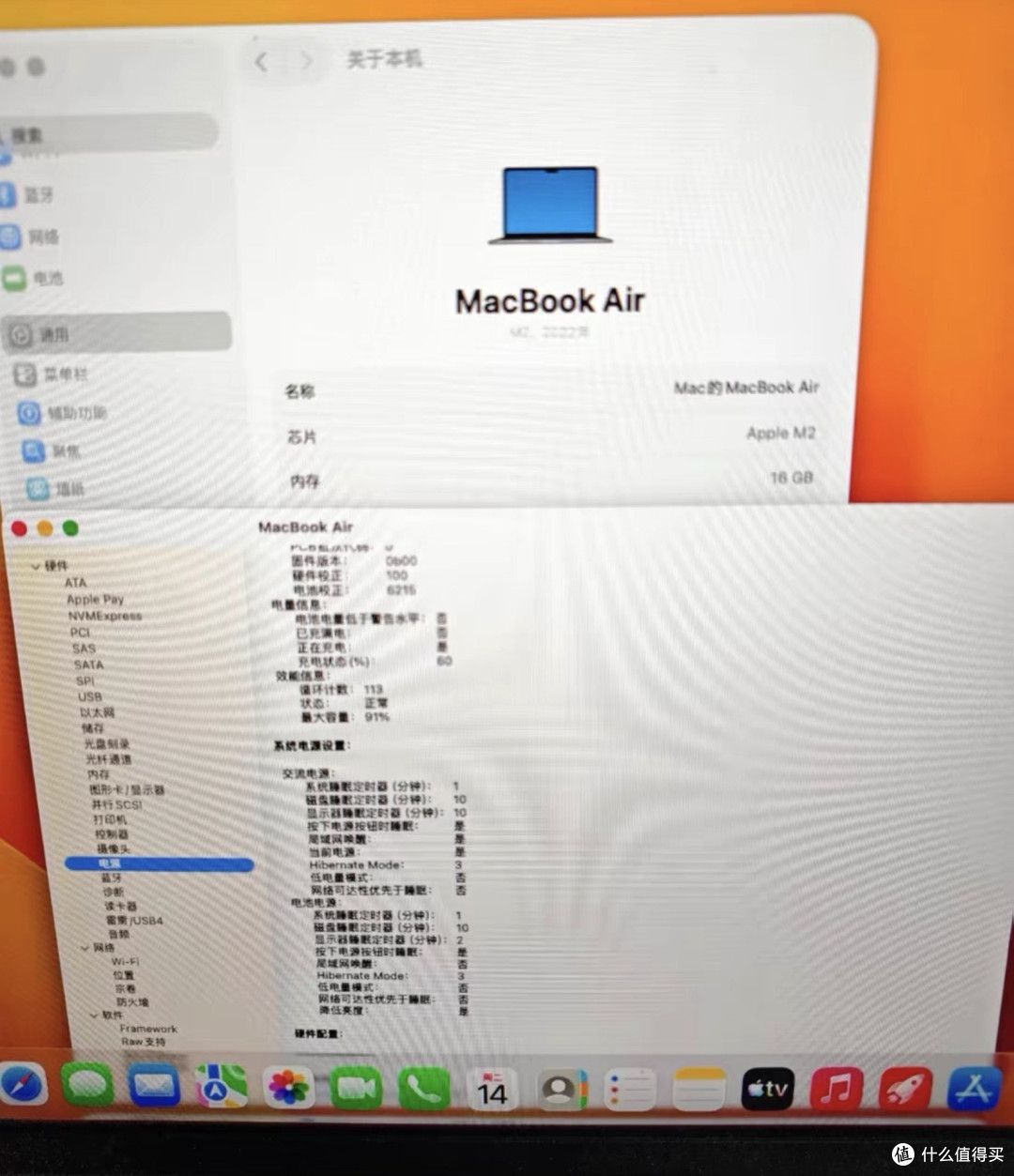Viewport: 1014px width, 1176px height.
Task: Select 蓝牙 in the System Information tree
Action: [x=112, y=878]
